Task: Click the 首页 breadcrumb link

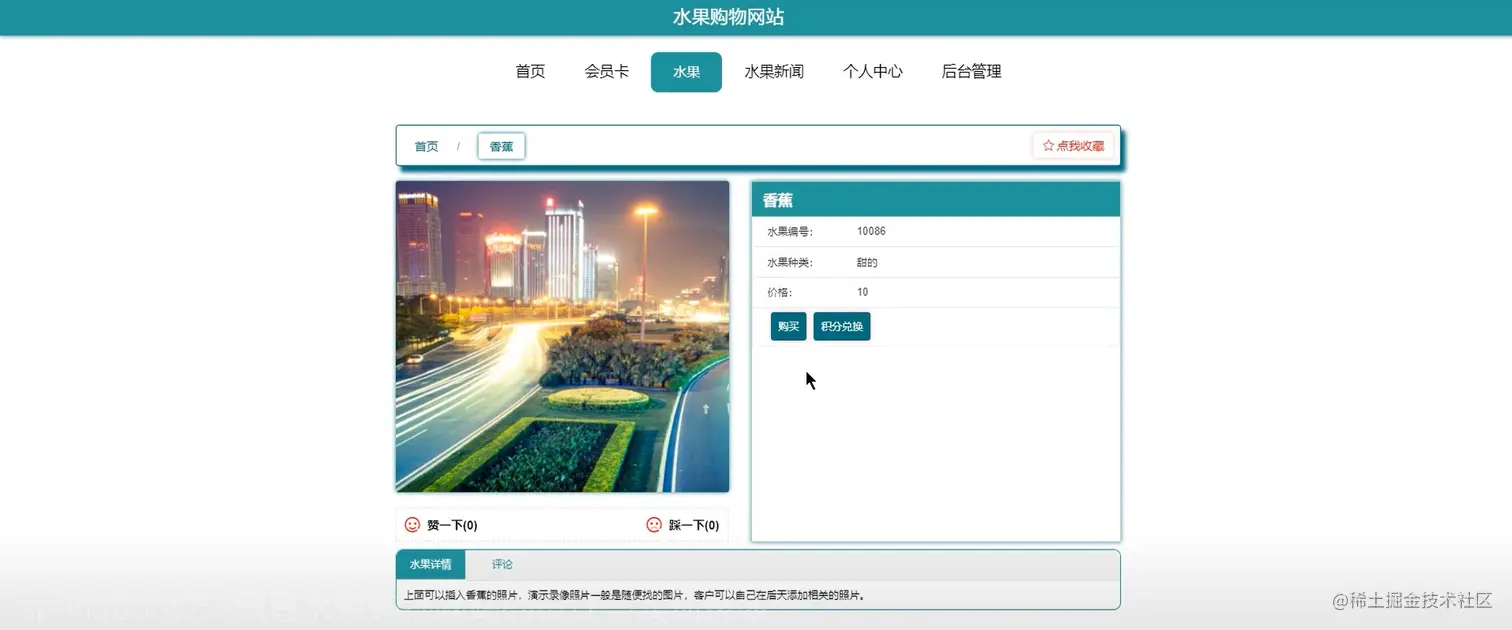Action: pos(427,146)
